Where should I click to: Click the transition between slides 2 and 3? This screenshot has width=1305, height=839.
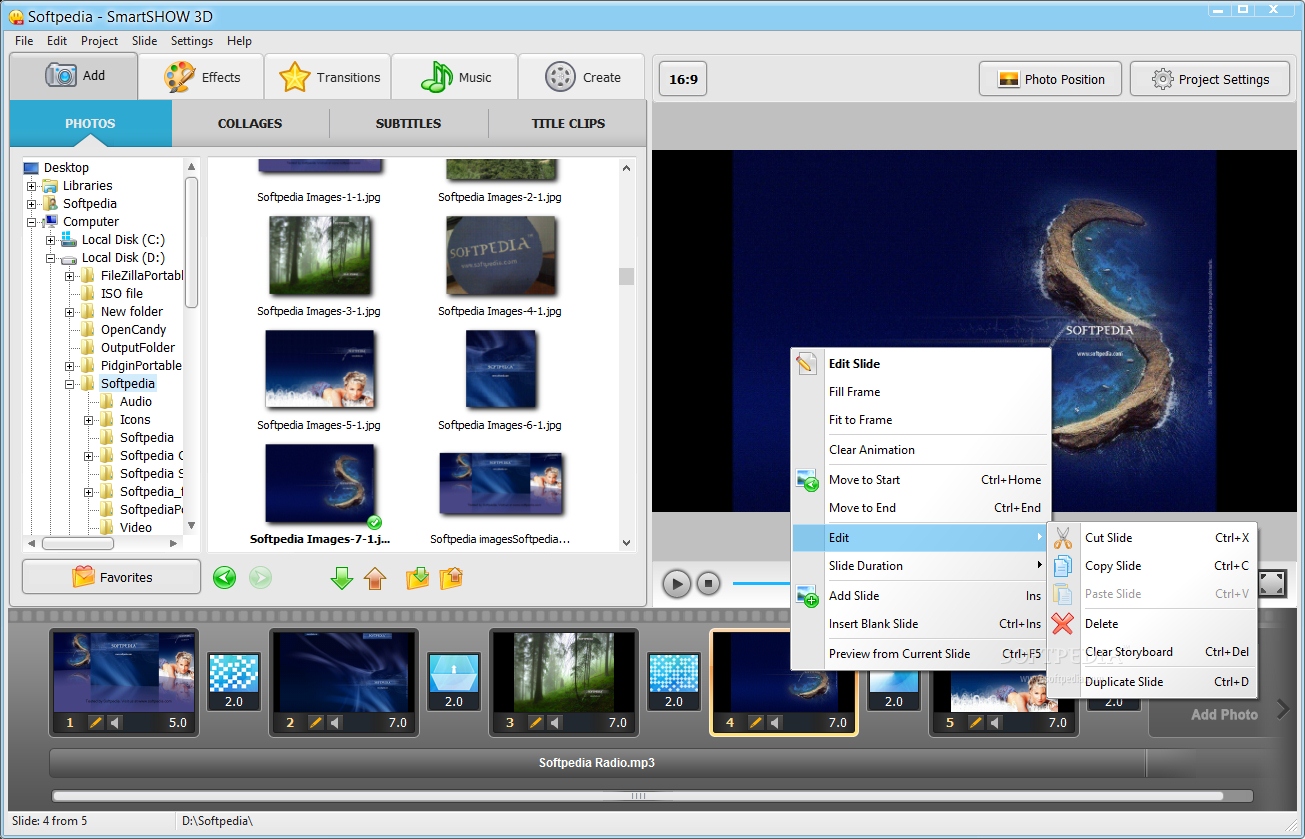454,682
